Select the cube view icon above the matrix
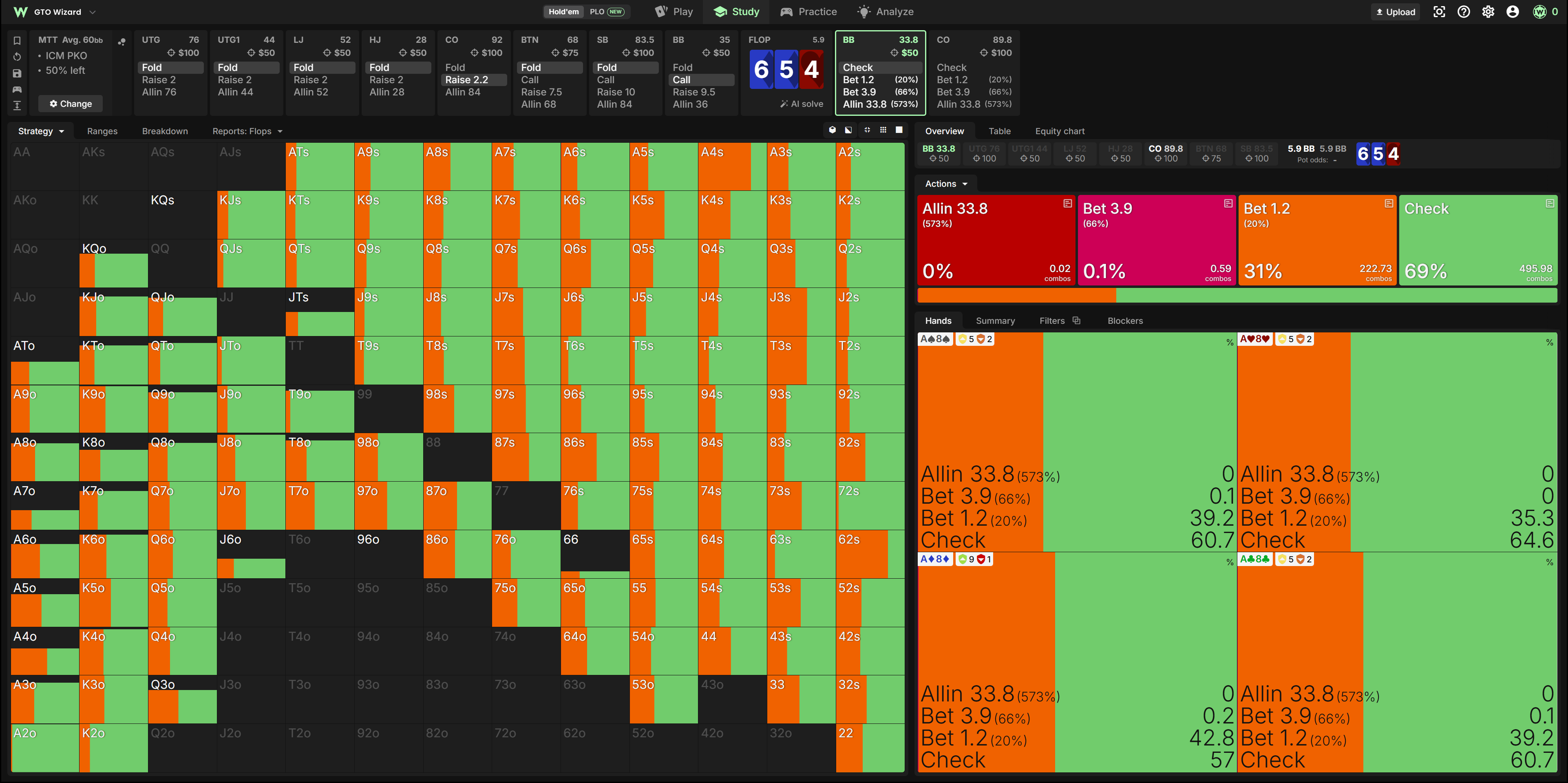 click(x=832, y=130)
